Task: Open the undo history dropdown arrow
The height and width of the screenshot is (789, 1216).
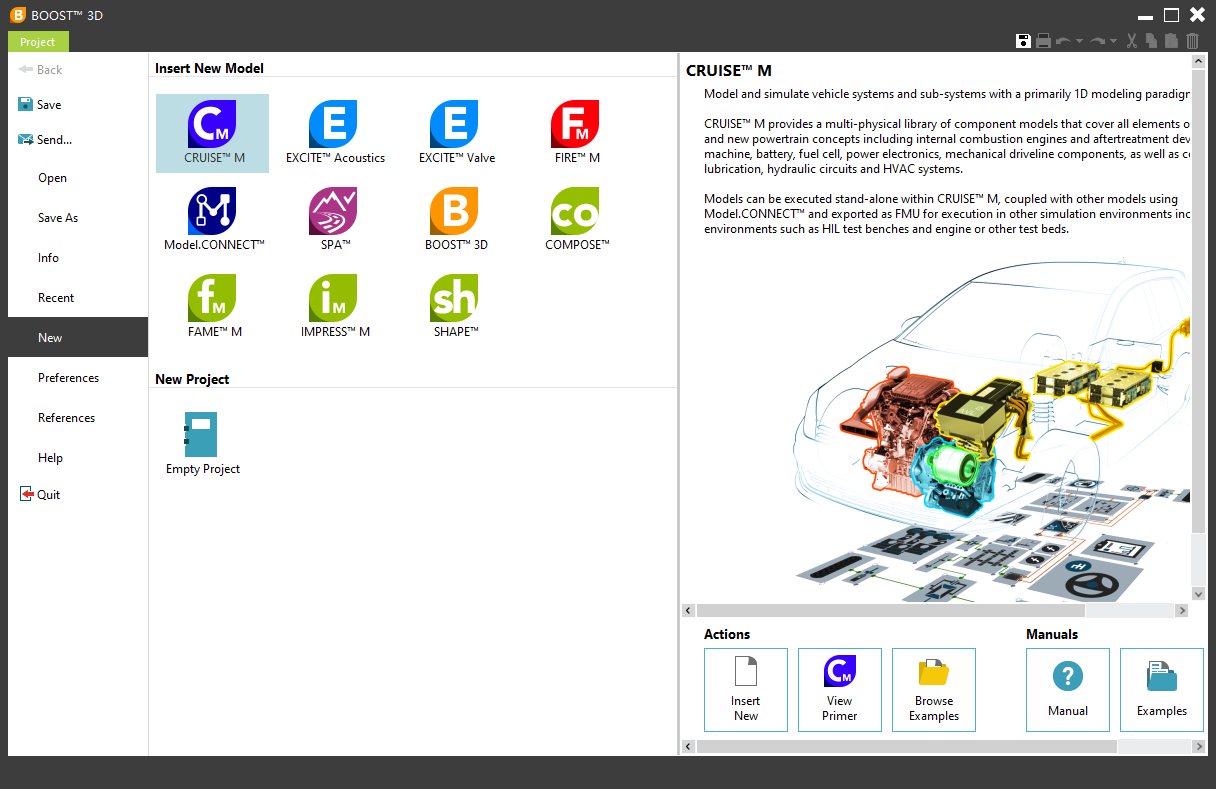Action: pyautogui.click(x=1079, y=42)
